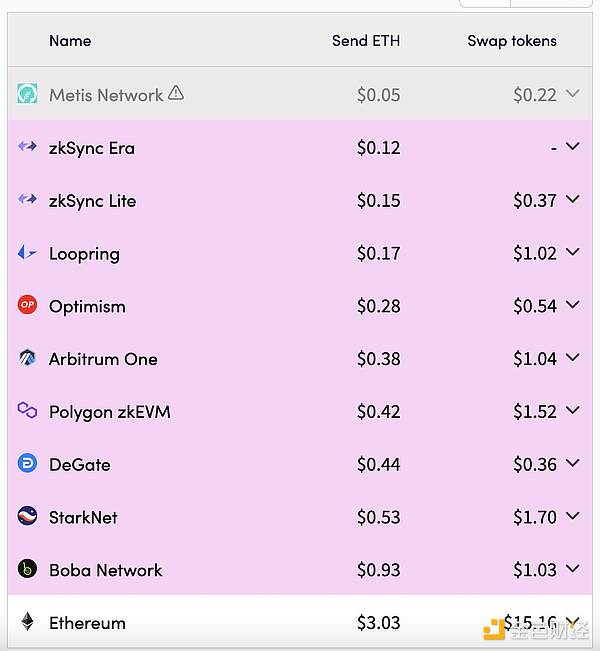The height and width of the screenshot is (651, 600).
Task: Click the Metis Network warning triangle
Action: [x=176, y=94]
